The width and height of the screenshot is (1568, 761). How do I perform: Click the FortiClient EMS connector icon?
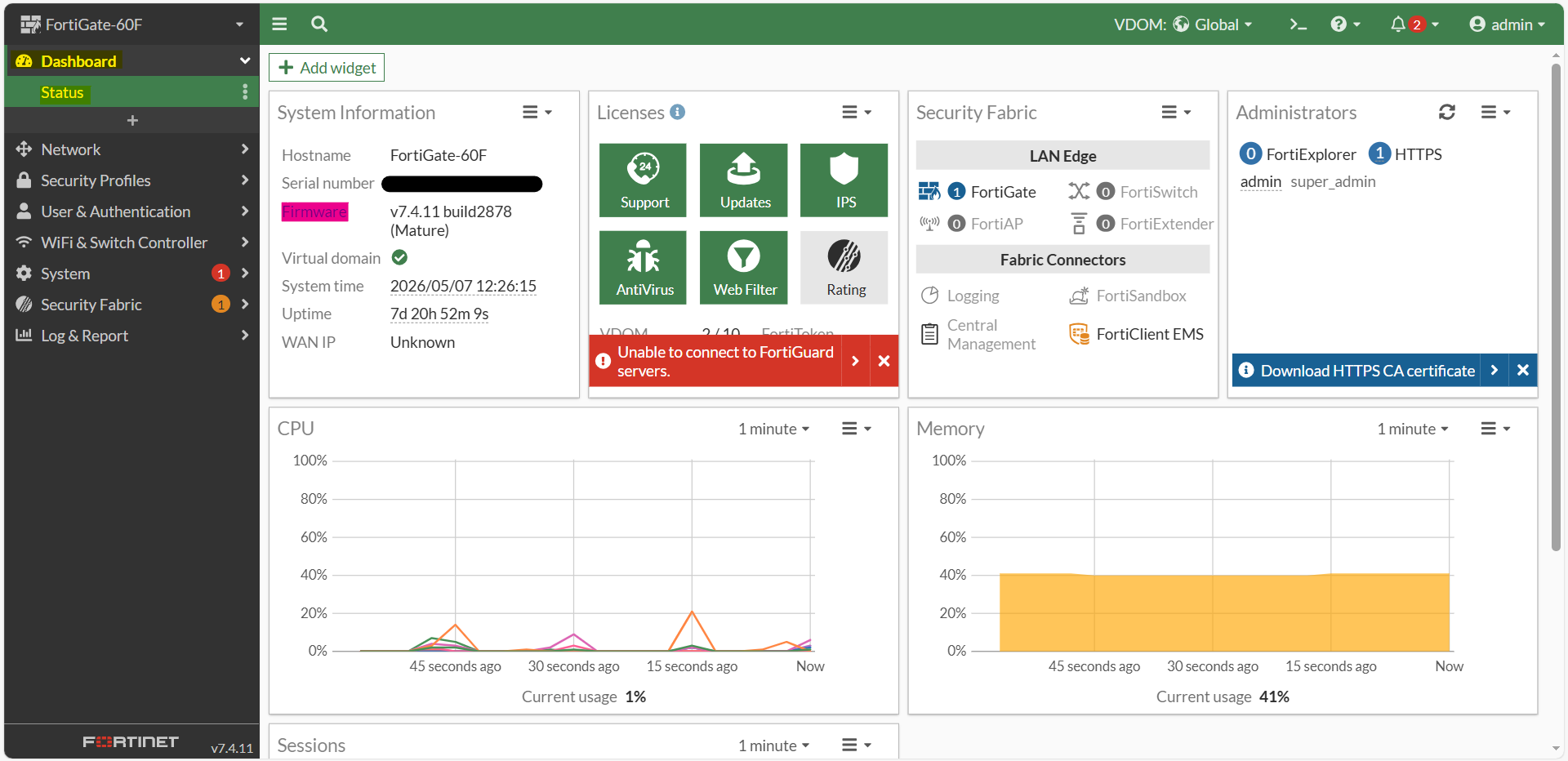click(1079, 334)
